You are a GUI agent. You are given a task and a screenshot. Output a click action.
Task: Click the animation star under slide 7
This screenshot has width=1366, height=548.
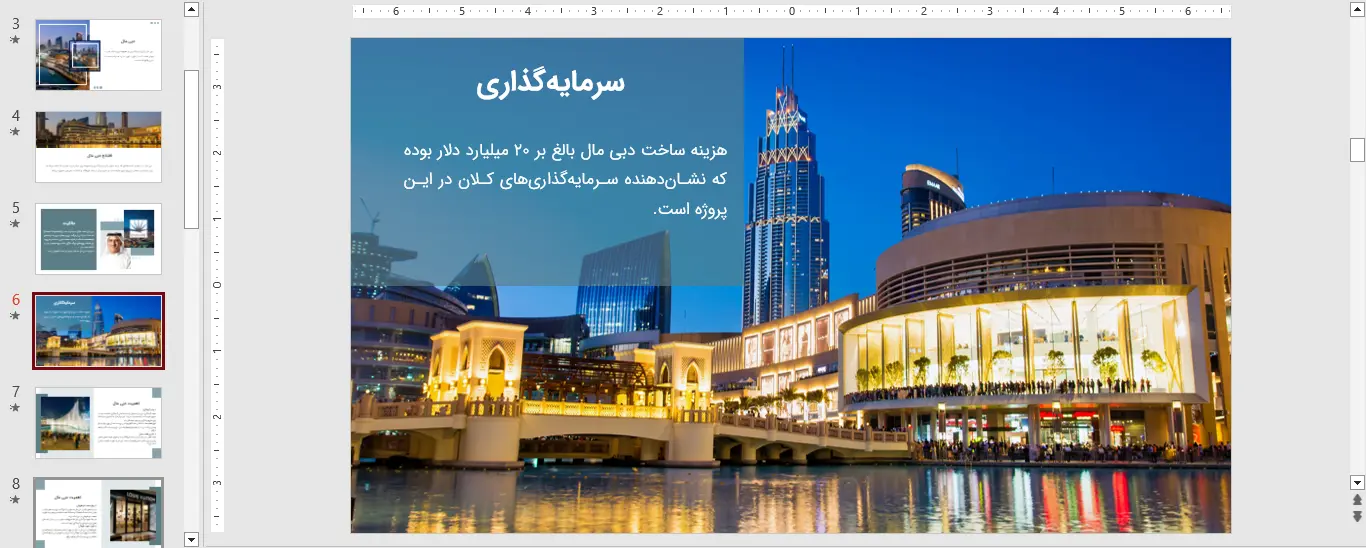pos(15,408)
